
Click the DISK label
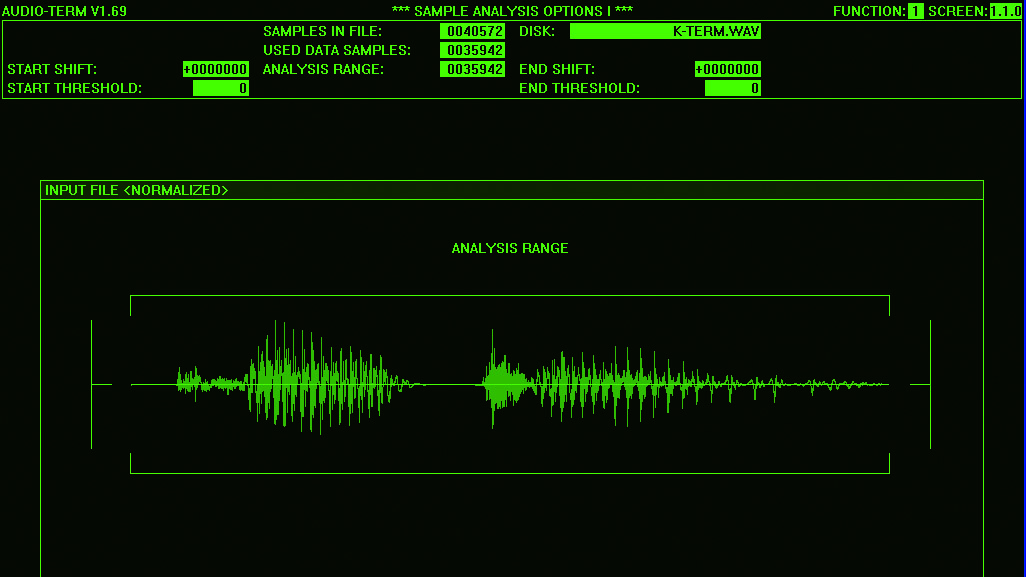(x=537, y=31)
